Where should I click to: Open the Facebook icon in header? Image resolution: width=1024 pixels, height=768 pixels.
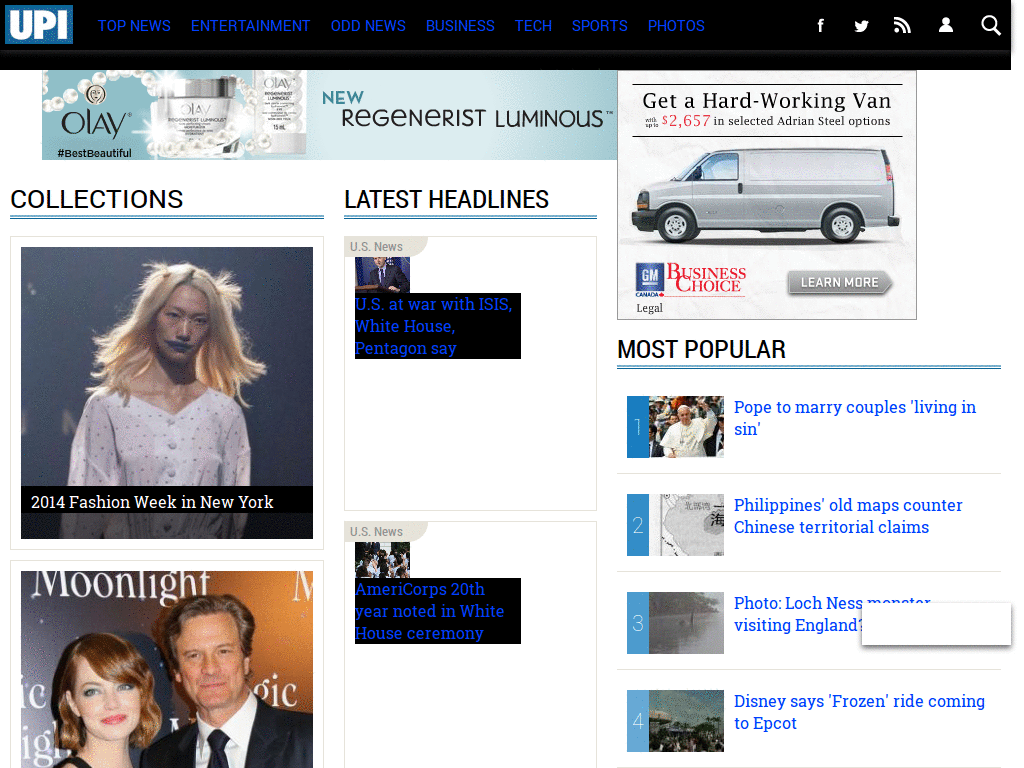pyautogui.click(x=820, y=26)
